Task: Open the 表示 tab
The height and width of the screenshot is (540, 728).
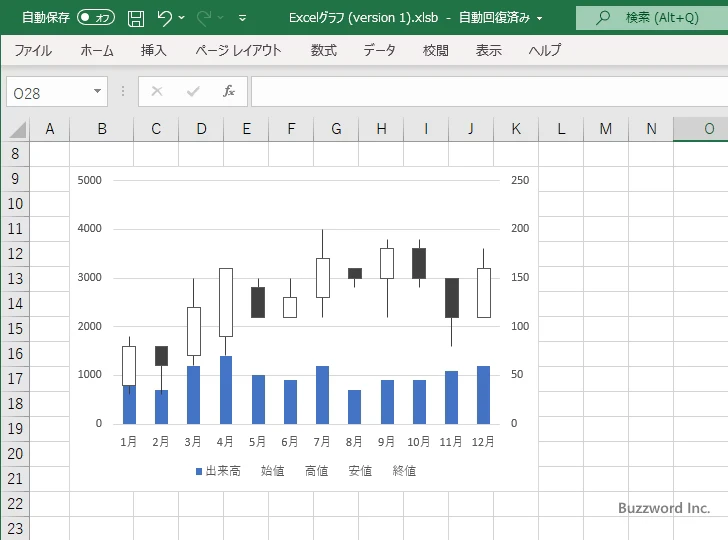Action: tap(488, 50)
